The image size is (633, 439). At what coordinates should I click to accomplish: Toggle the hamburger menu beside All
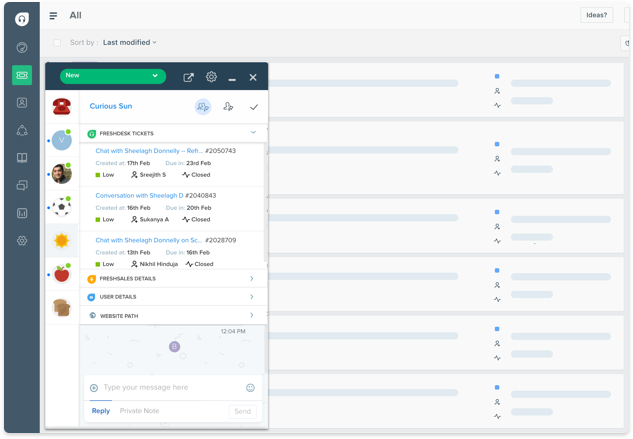click(x=53, y=16)
